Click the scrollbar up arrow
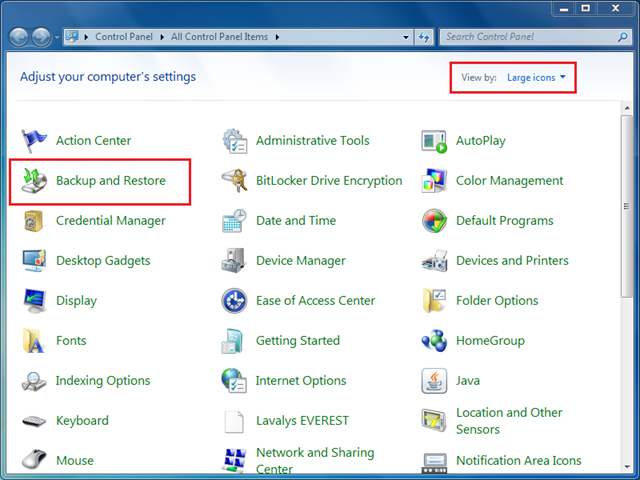640x480 pixels. tap(627, 108)
